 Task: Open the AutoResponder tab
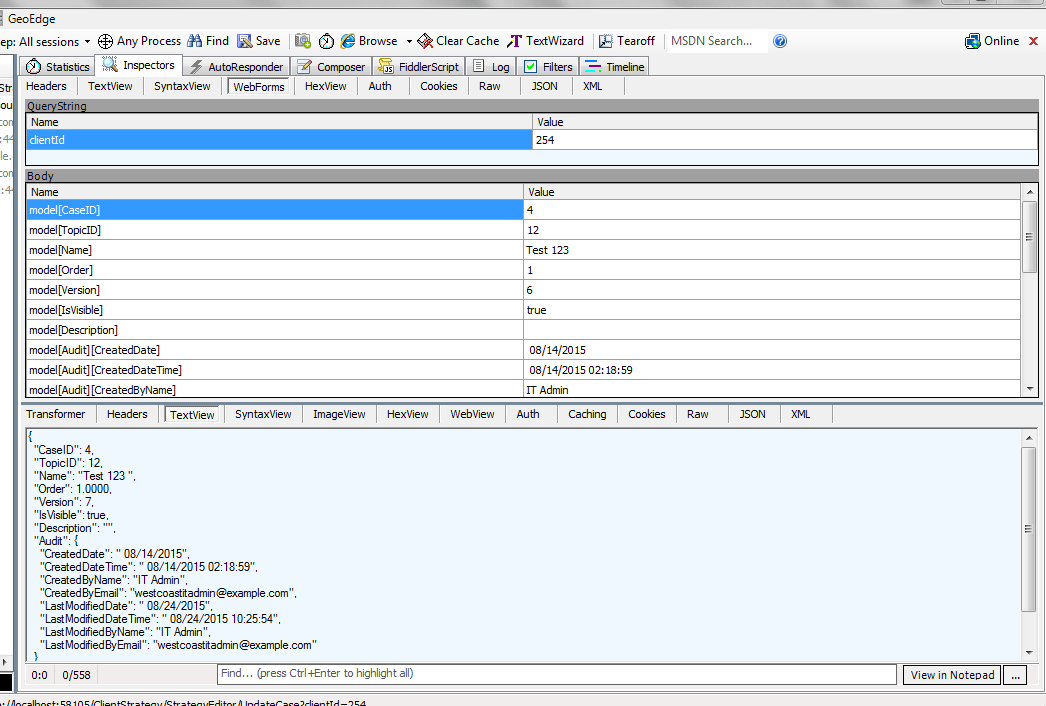pyautogui.click(x=236, y=67)
